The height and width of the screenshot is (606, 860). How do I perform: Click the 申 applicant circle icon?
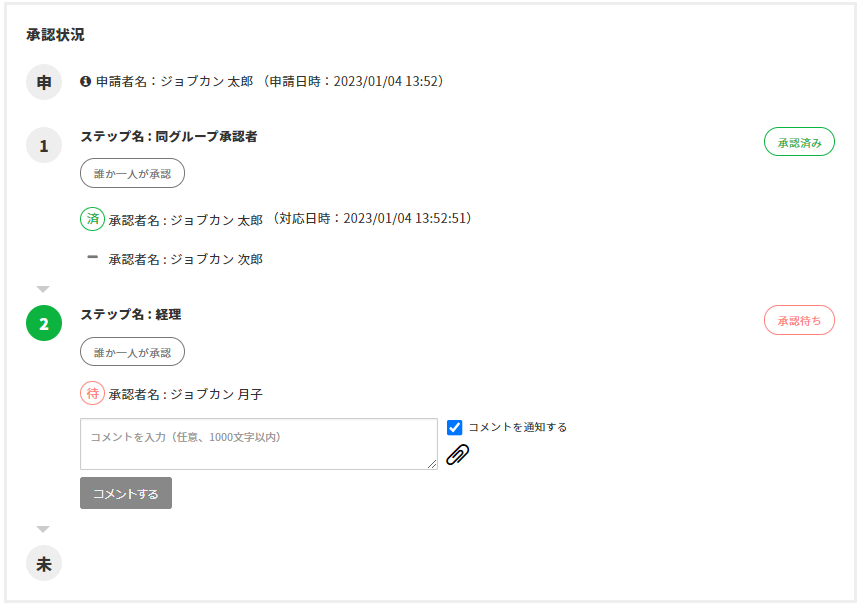point(44,83)
